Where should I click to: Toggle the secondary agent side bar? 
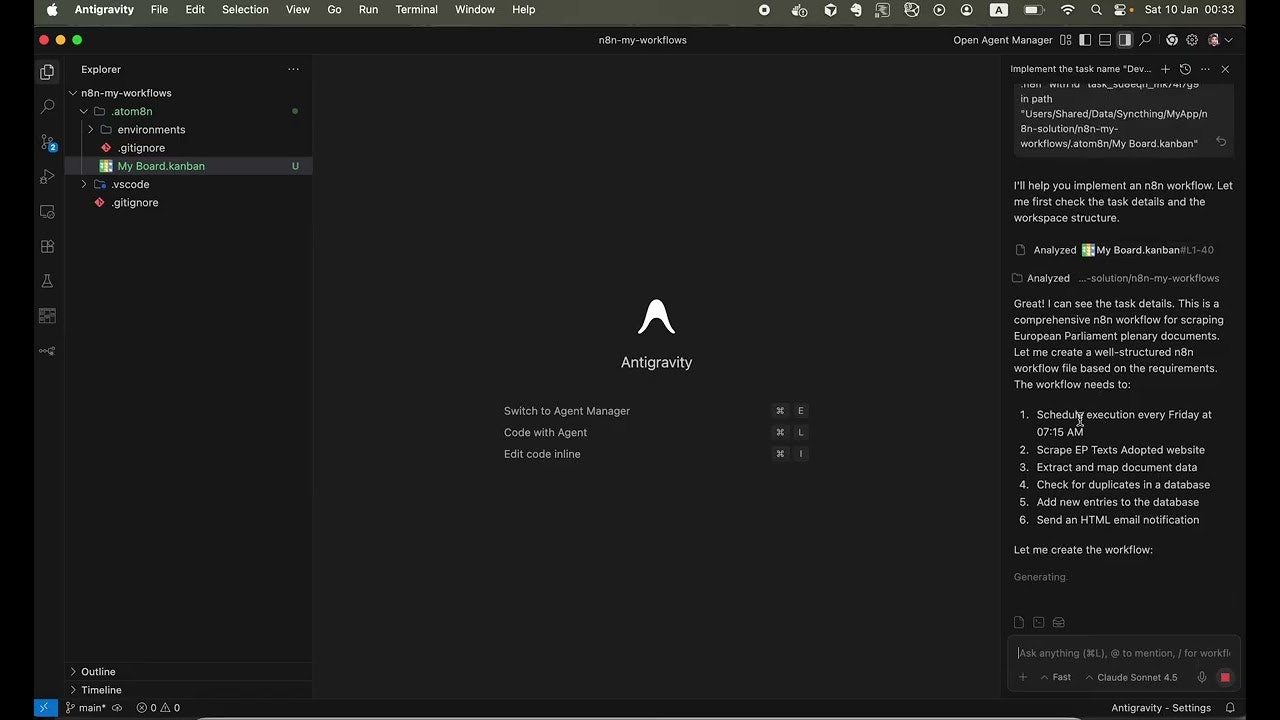coord(1124,40)
